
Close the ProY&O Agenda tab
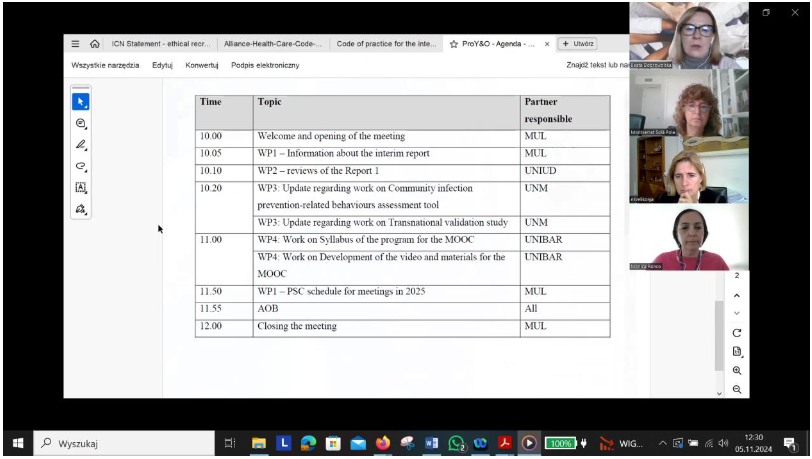click(x=547, y=44)
